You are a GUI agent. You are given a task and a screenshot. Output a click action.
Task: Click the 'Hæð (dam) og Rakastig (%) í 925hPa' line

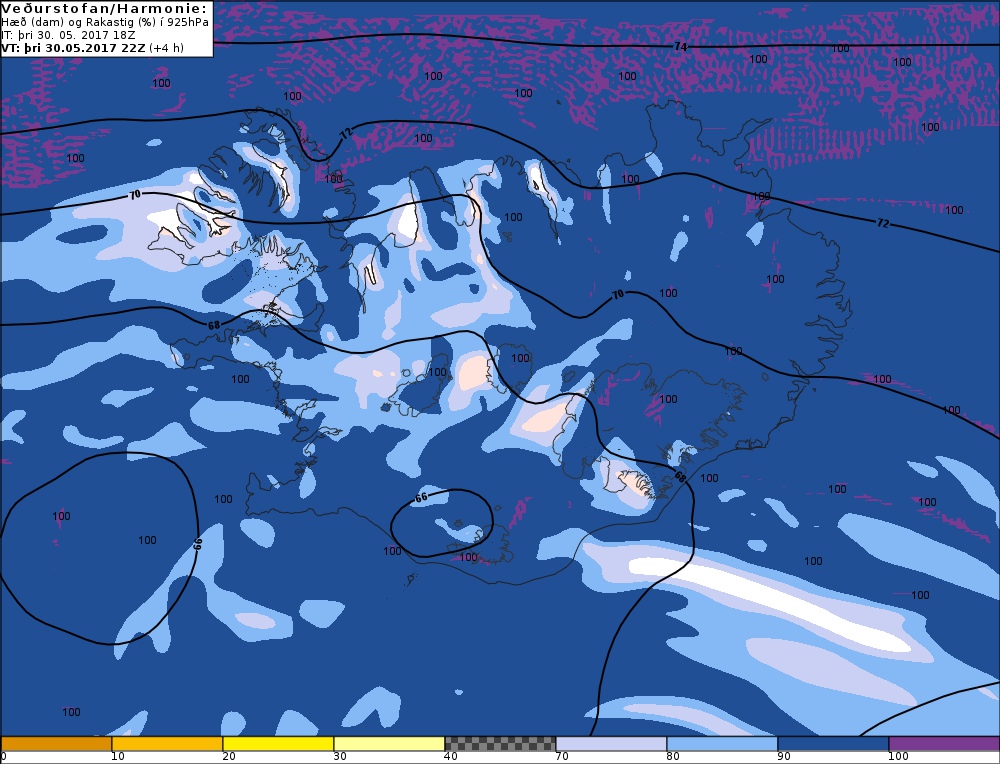(105, 22)
